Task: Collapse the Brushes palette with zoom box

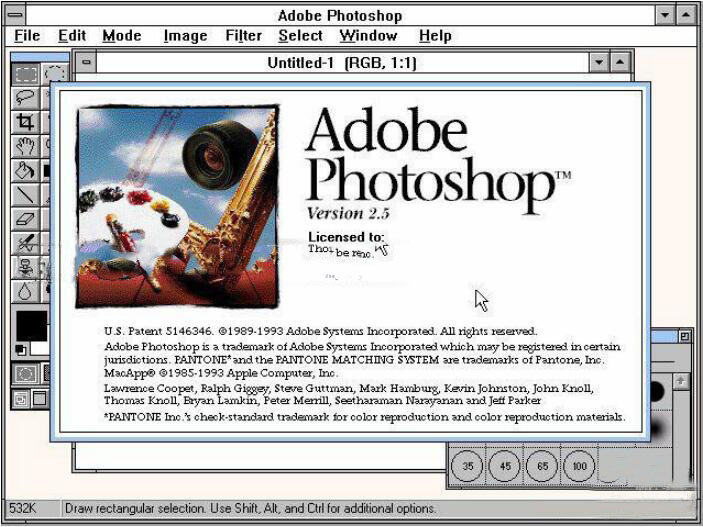Action: coord(685,336)
